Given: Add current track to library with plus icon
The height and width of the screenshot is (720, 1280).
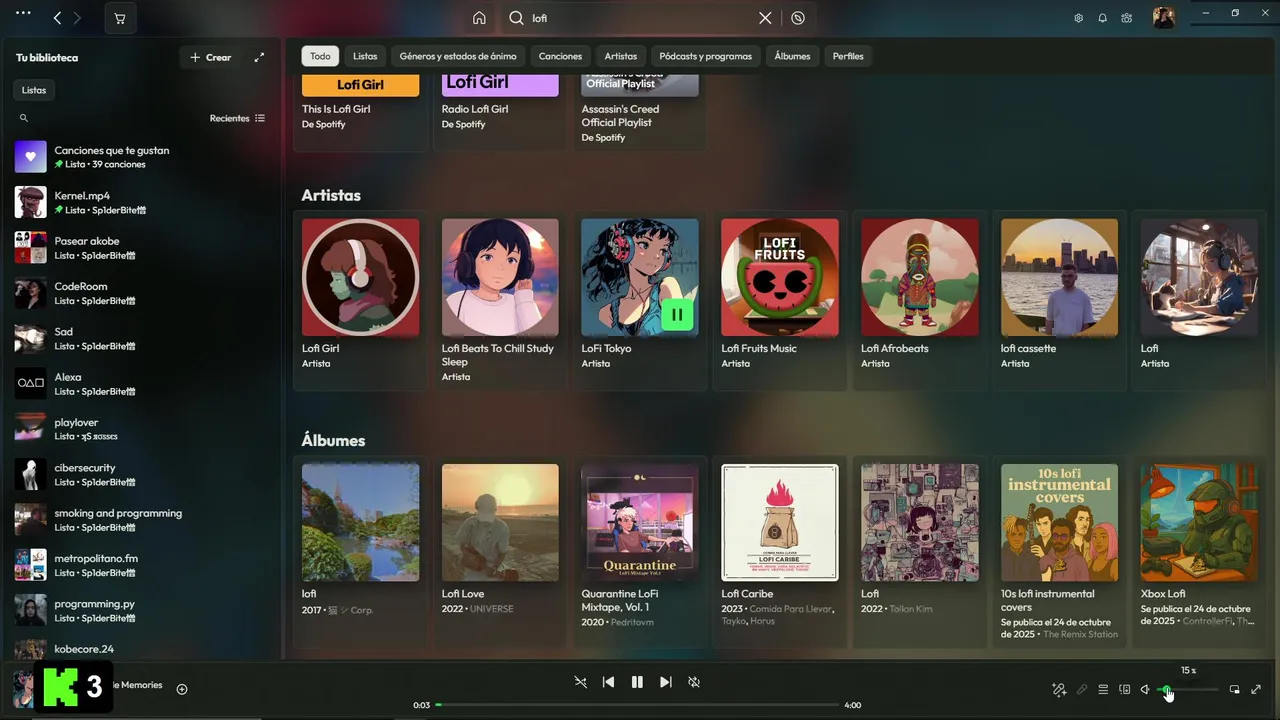Looking at the screenshot, I should [x=182, y=689].
